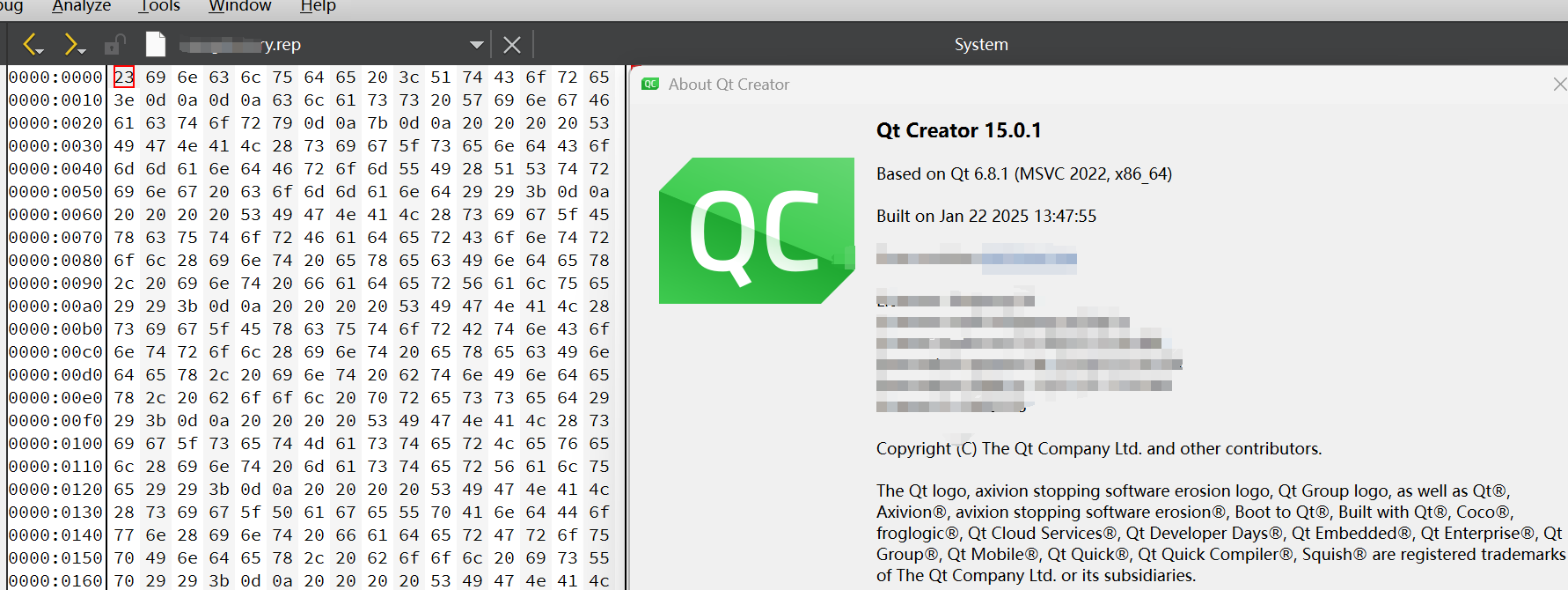Image resolution: width=1568 pixels, height=590 pixels.
Task: Go forward to the next location
Action: pyautogui.click(x=74, y=44)
